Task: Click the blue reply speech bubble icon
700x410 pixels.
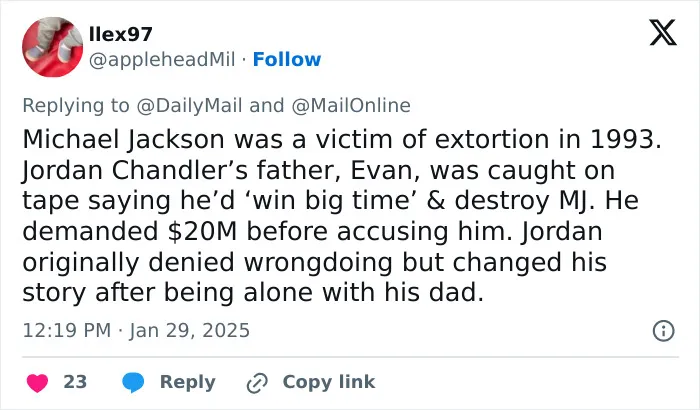Action: point(133,383)
